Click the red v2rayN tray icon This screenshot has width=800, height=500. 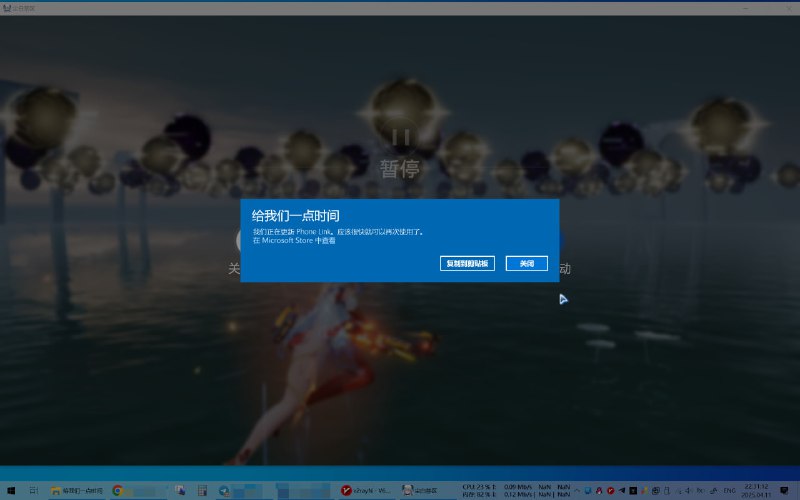pos(611,490)
